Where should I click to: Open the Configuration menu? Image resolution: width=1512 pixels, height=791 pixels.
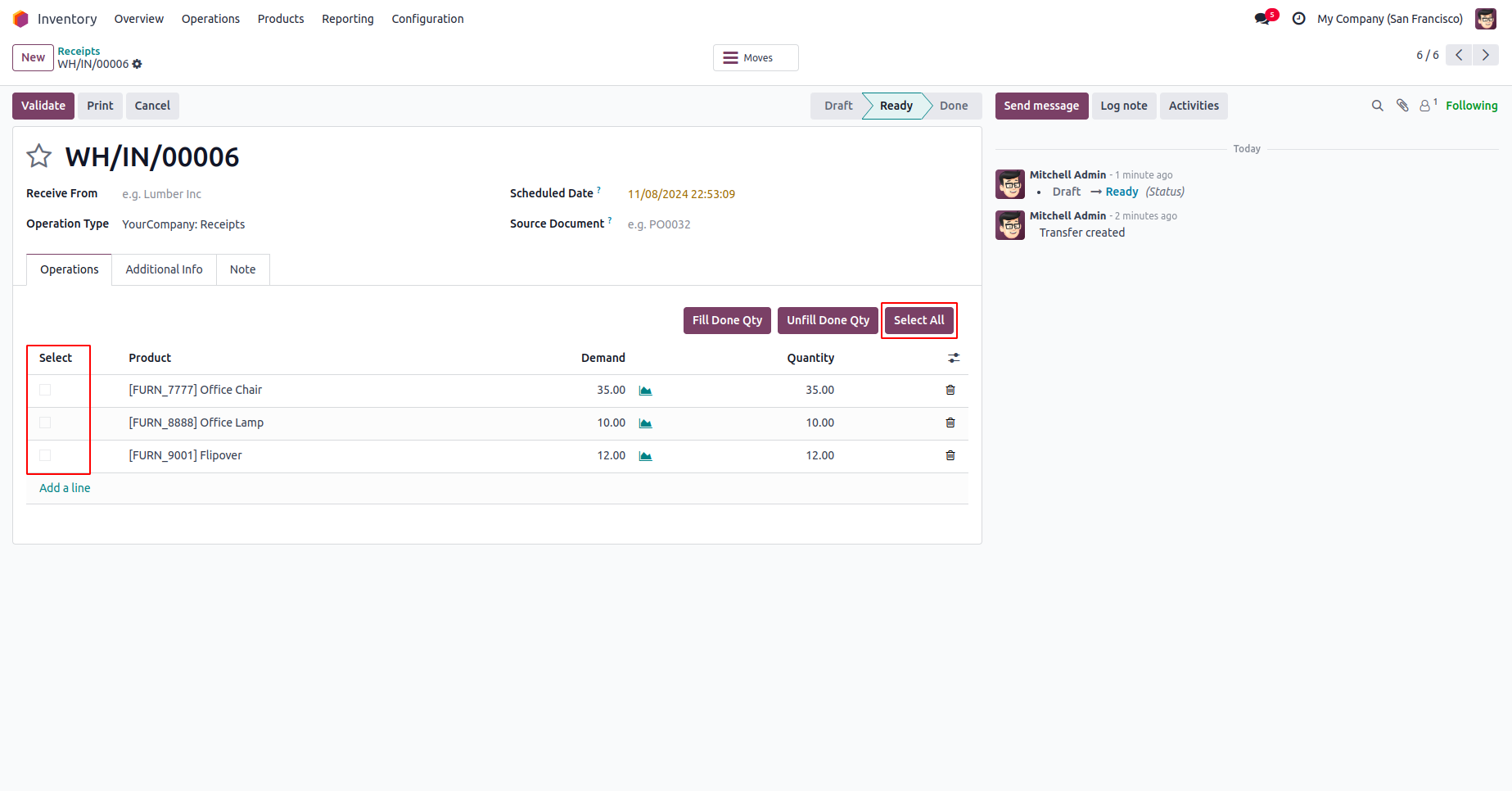427,19
